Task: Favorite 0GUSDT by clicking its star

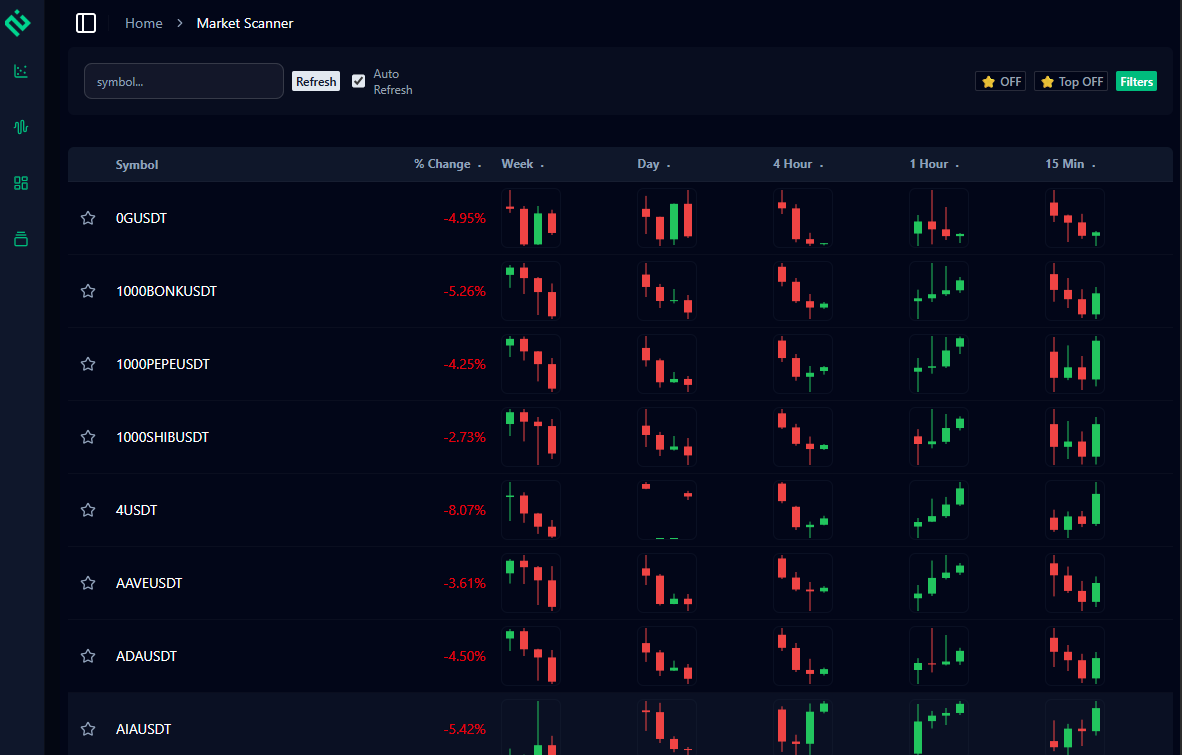Action: point(87,217)
